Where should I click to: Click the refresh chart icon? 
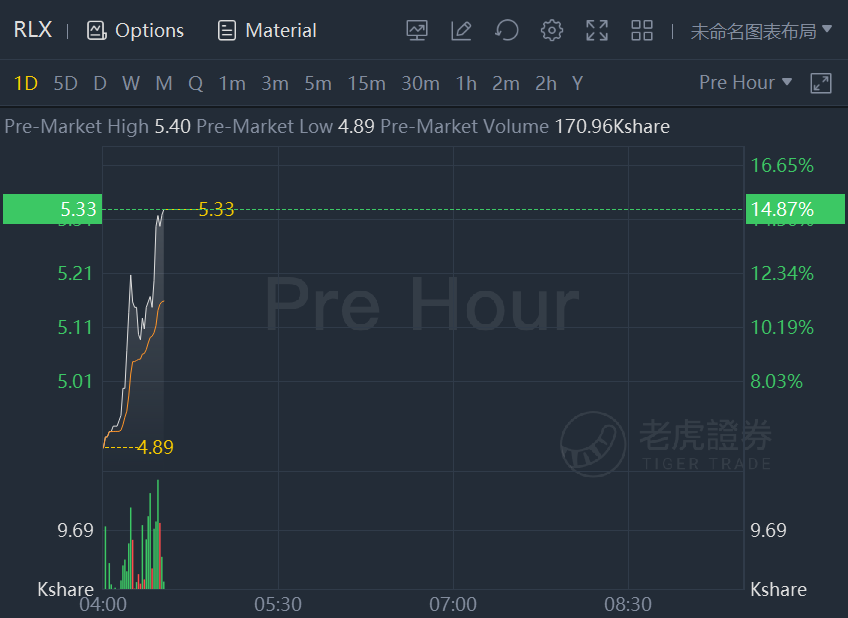point(507,30)
